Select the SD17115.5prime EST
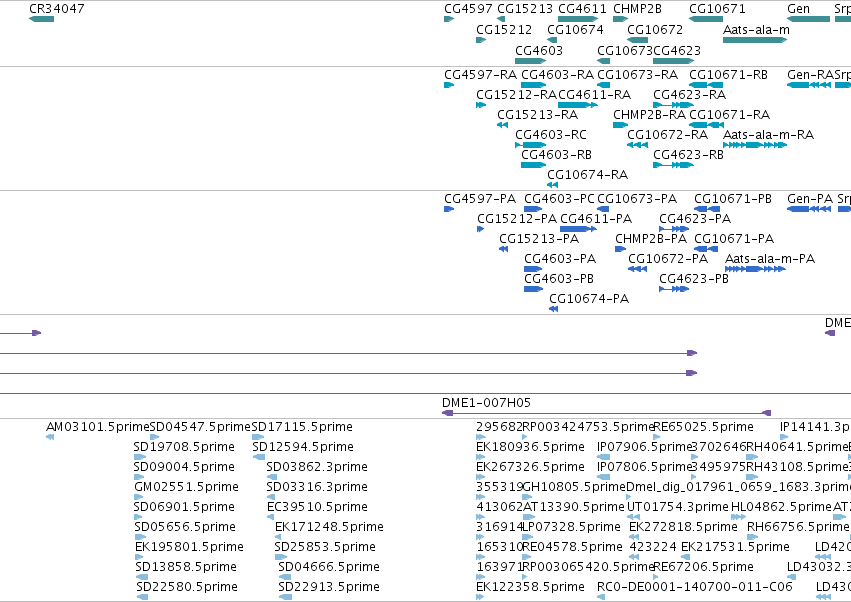Image resolution: width=851 pixels, height=602 pixels. 258,437
